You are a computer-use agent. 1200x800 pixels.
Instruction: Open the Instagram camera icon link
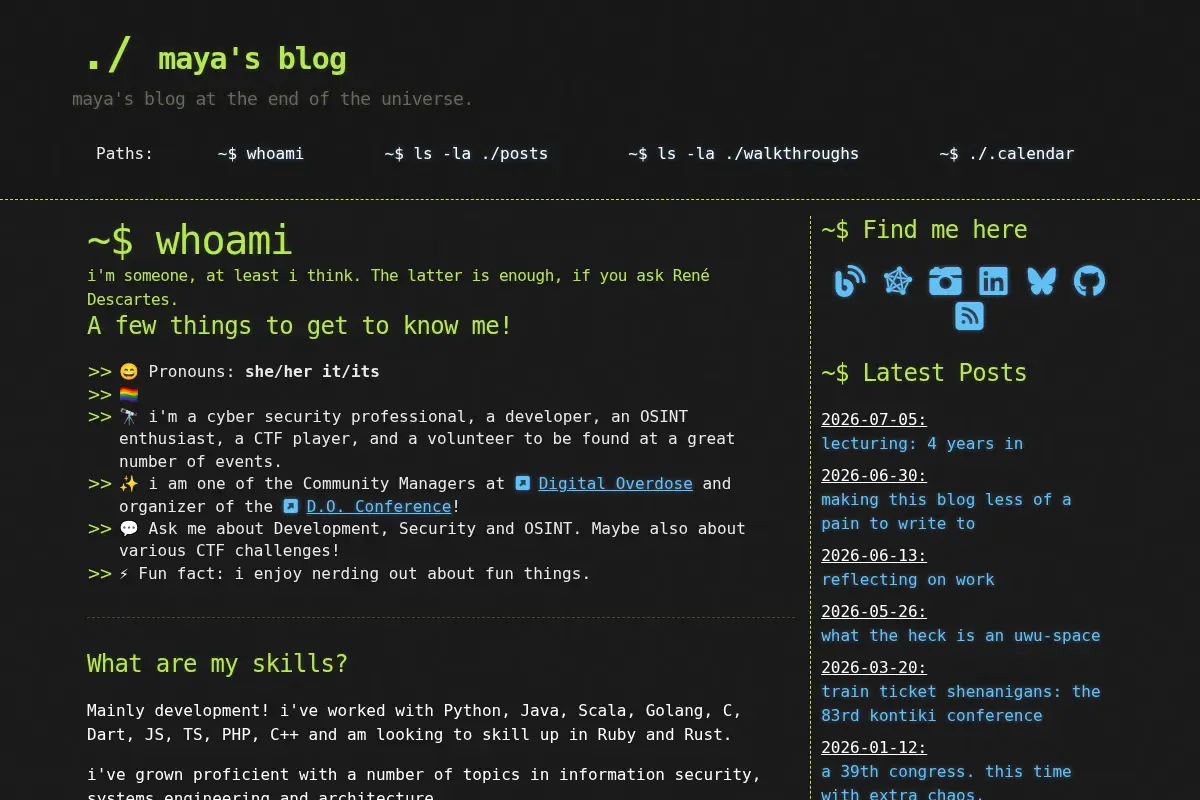coord(945,281)
